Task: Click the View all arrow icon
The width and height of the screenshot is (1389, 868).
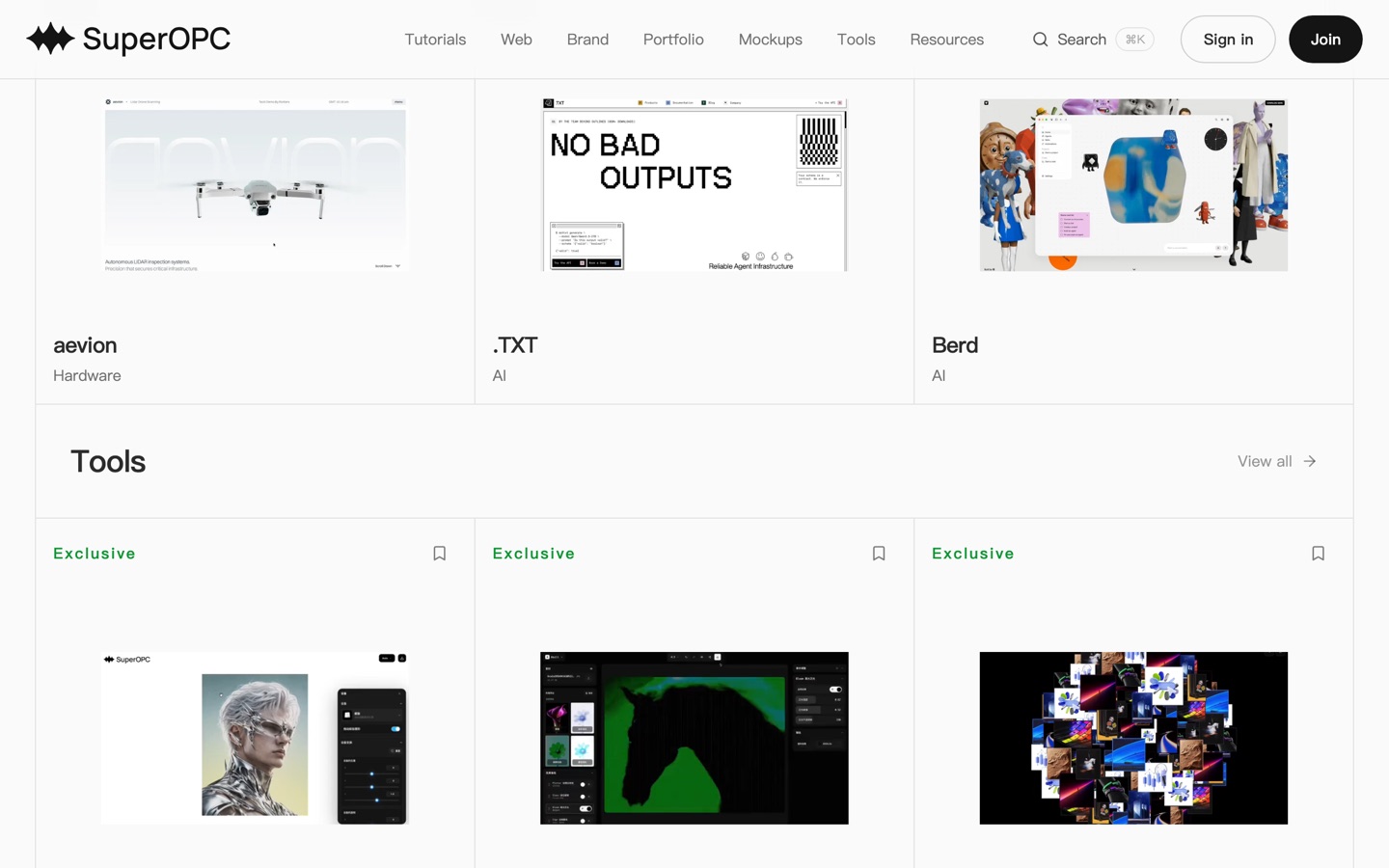Action: [x=1310, y=461]
